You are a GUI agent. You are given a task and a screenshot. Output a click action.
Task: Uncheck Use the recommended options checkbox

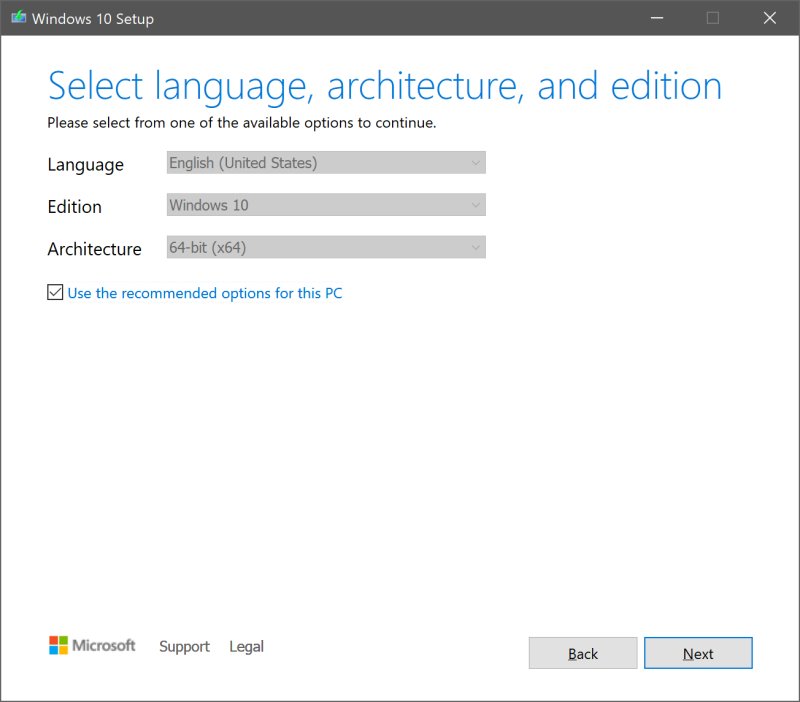pyautogui.click(x=55, y=293)
